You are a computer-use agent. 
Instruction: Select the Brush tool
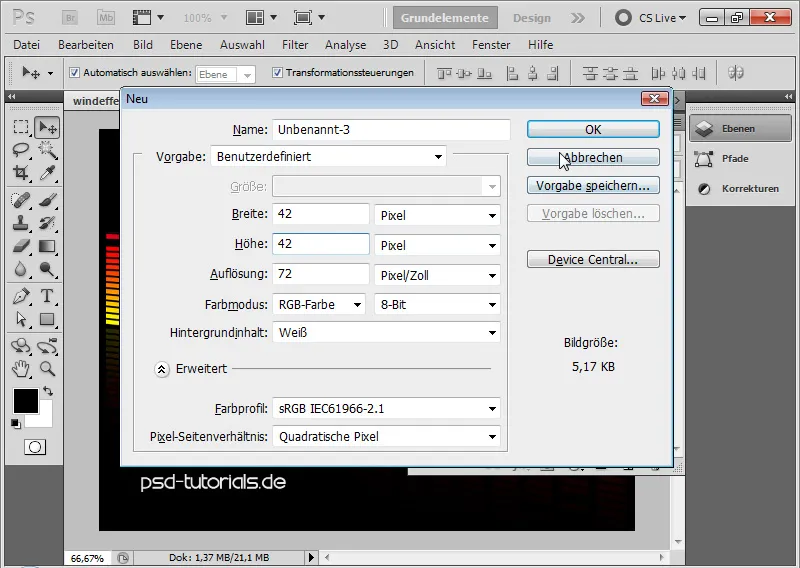click(47, 200)
